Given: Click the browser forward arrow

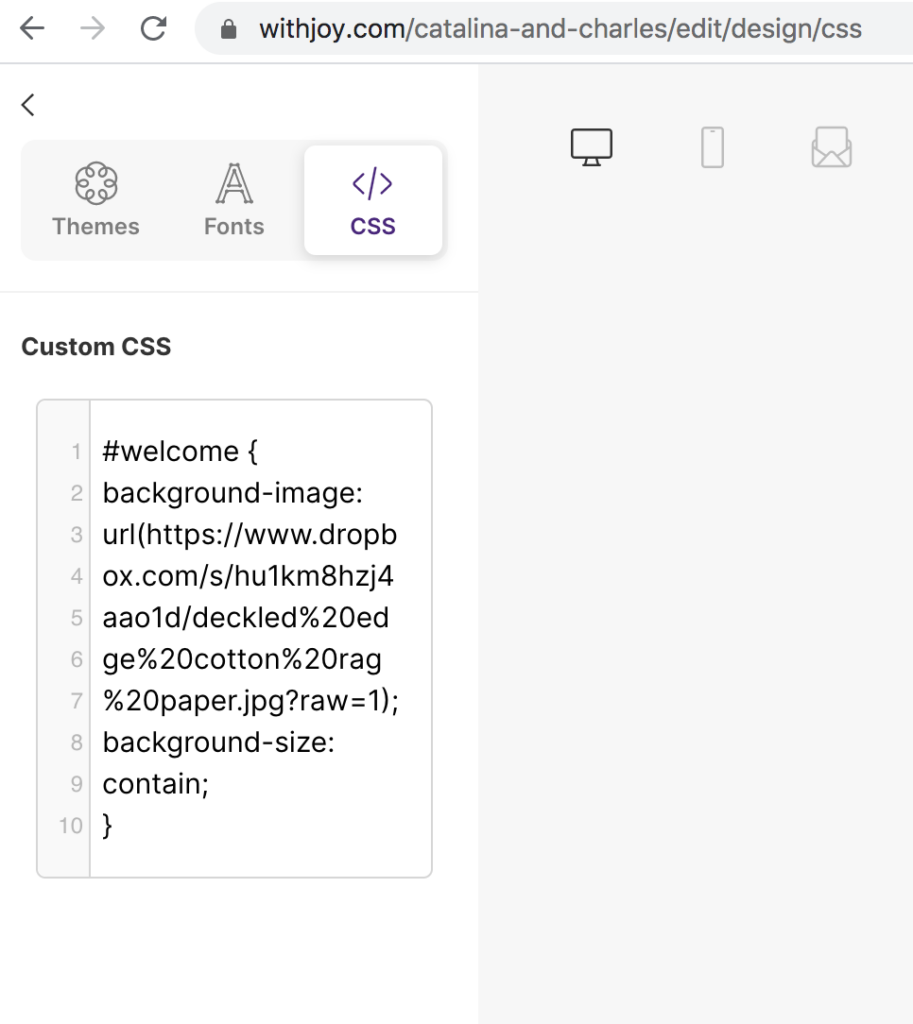Looking at the screenshot, I should pyautogui.click(x=93, y=28).
